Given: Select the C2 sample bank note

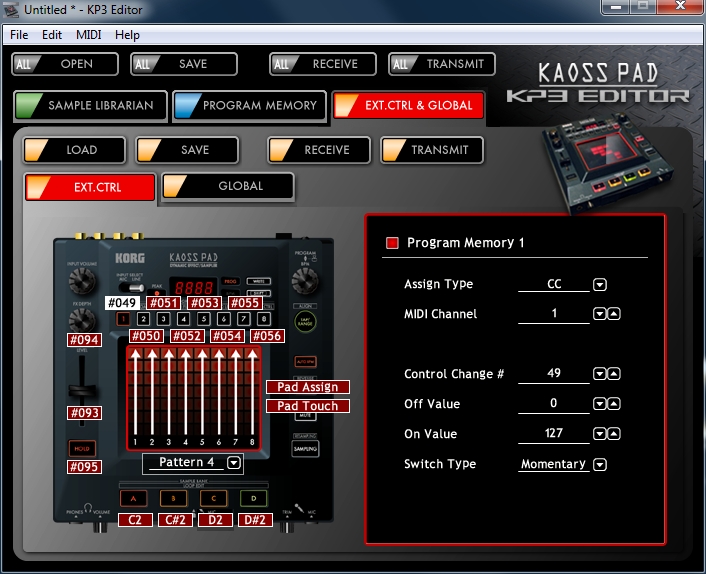Looking at the screenshot, I should [x=135, y=520].
